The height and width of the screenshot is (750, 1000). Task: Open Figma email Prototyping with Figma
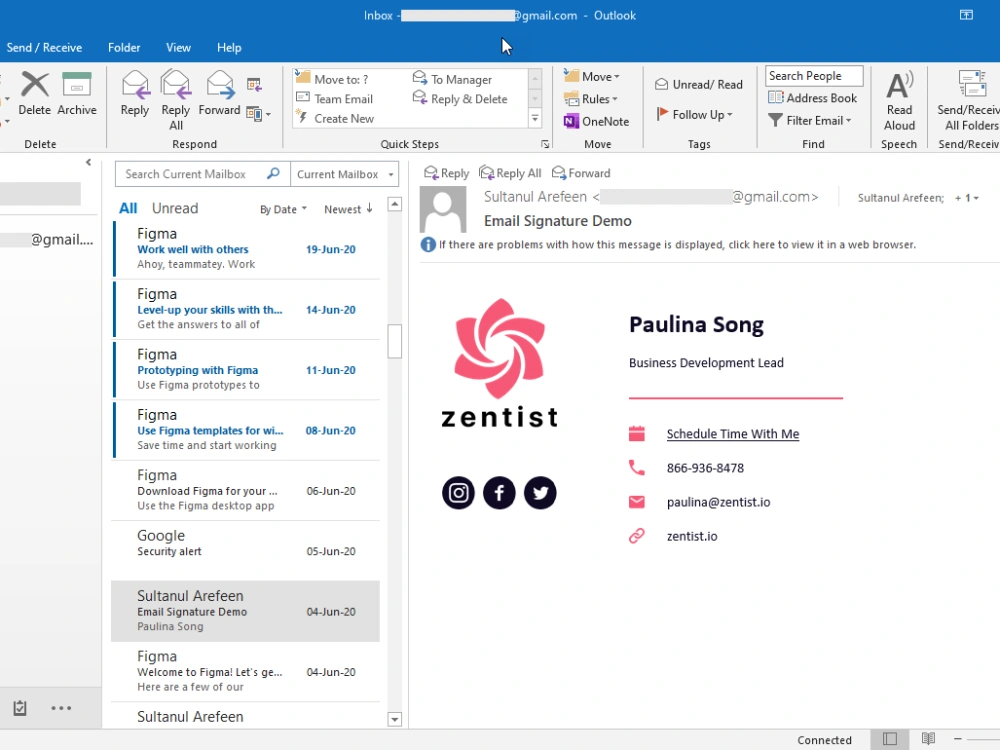pyautogui.click(x=246, y=370)
